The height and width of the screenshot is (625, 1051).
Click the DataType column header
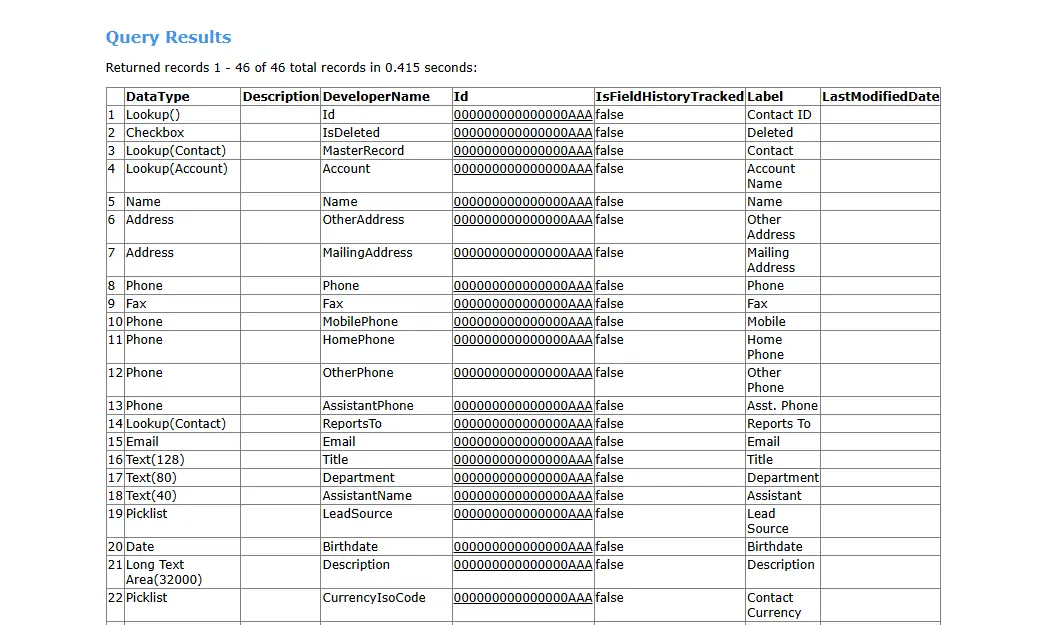(x=157, y=97)
